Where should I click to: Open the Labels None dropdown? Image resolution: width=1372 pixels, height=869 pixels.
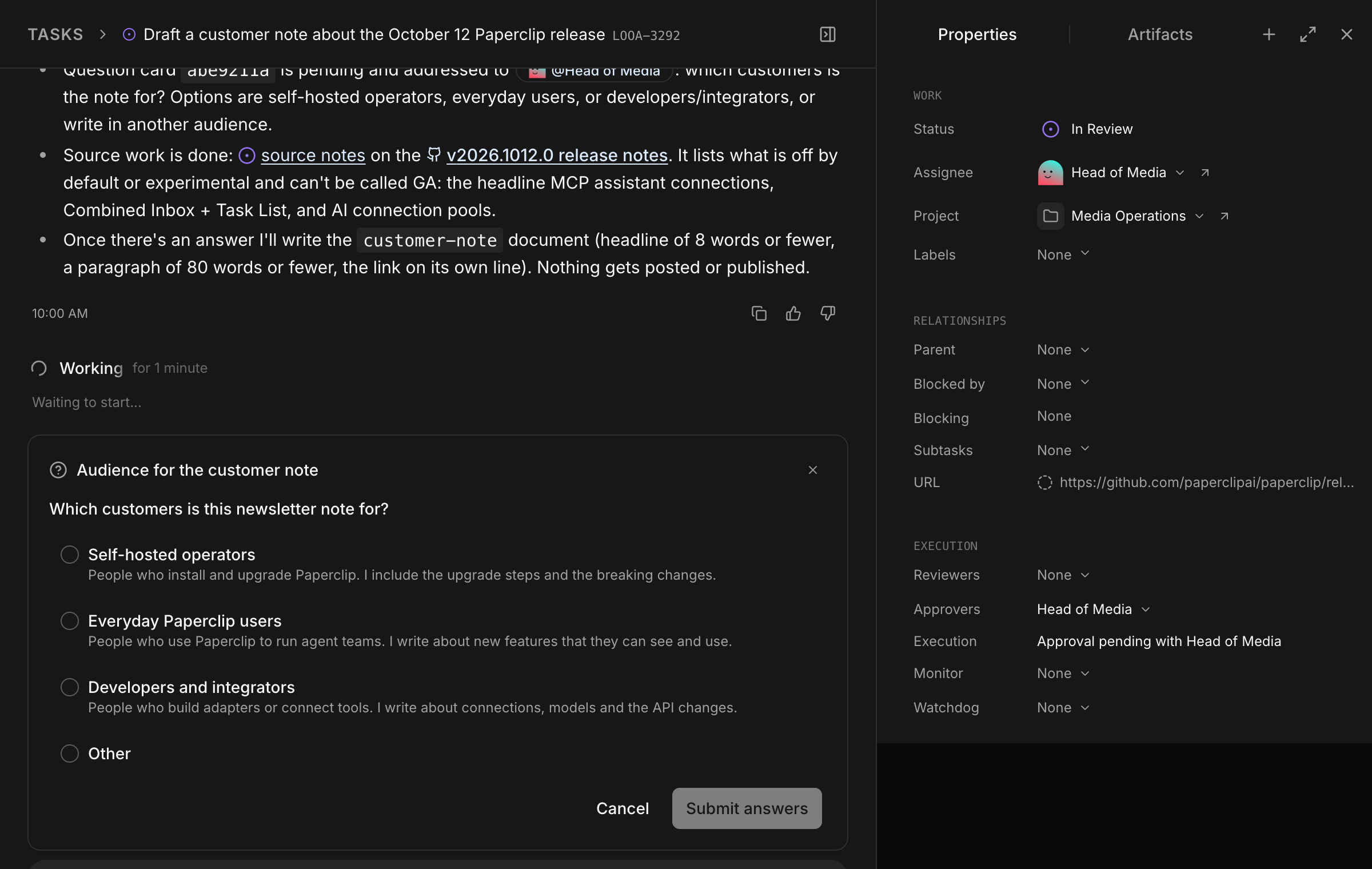coord(1063,254)
